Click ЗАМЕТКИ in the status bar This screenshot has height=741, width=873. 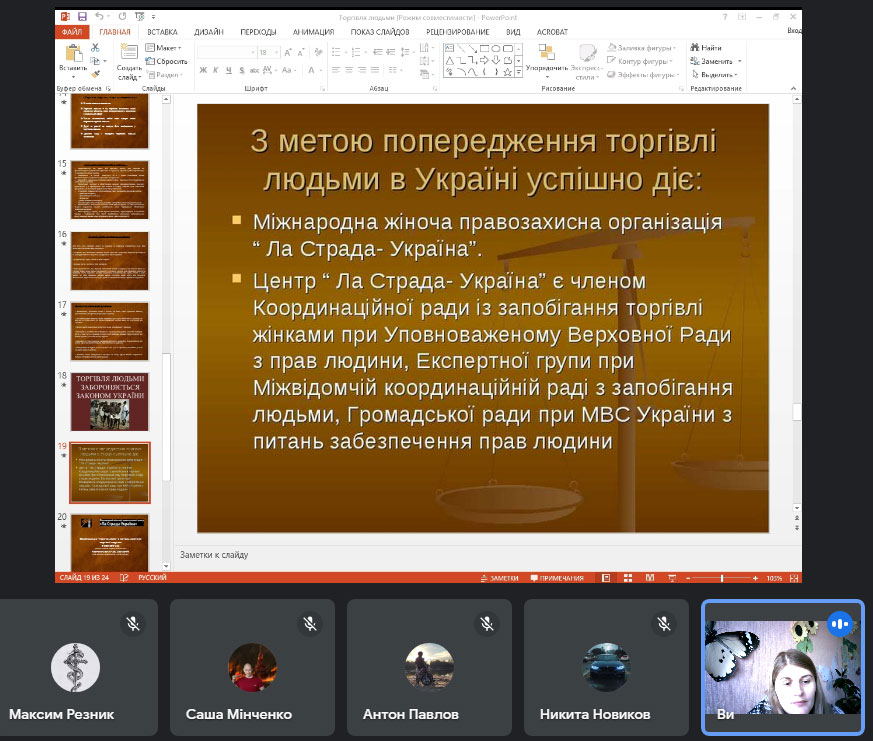499,578
